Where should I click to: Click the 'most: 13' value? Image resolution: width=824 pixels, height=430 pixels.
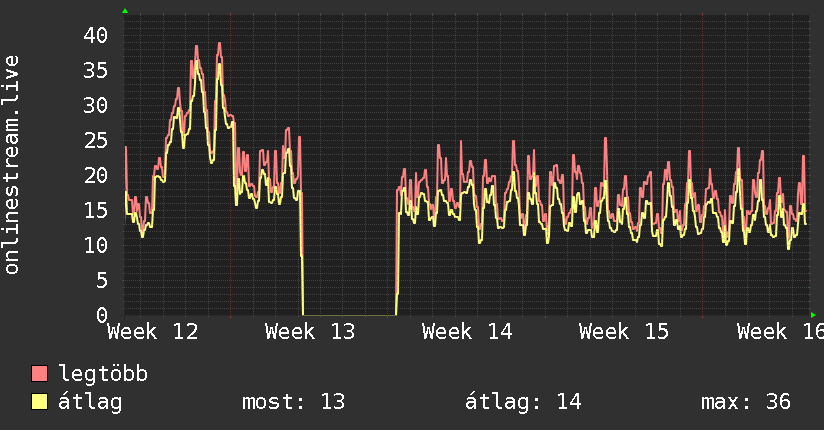click(x=293, y=402)
